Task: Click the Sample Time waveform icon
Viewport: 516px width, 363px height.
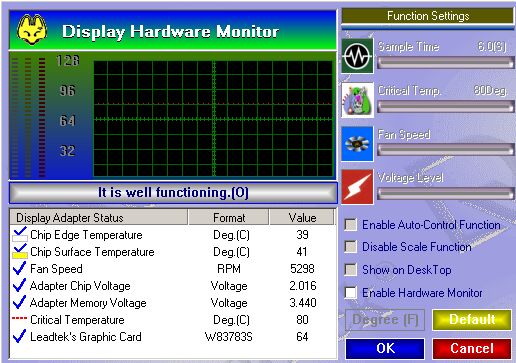Action: [x=357, y=56]
